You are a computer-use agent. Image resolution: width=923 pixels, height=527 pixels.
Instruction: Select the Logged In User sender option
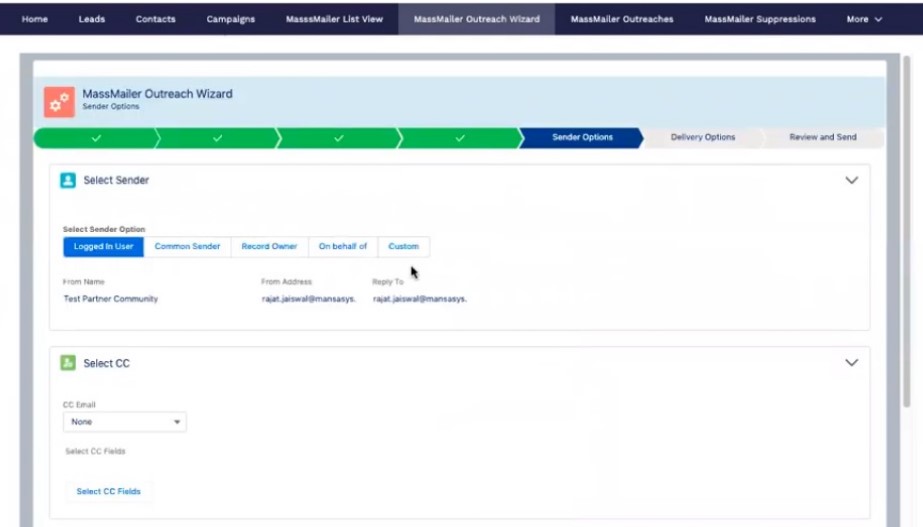[103, 246]
